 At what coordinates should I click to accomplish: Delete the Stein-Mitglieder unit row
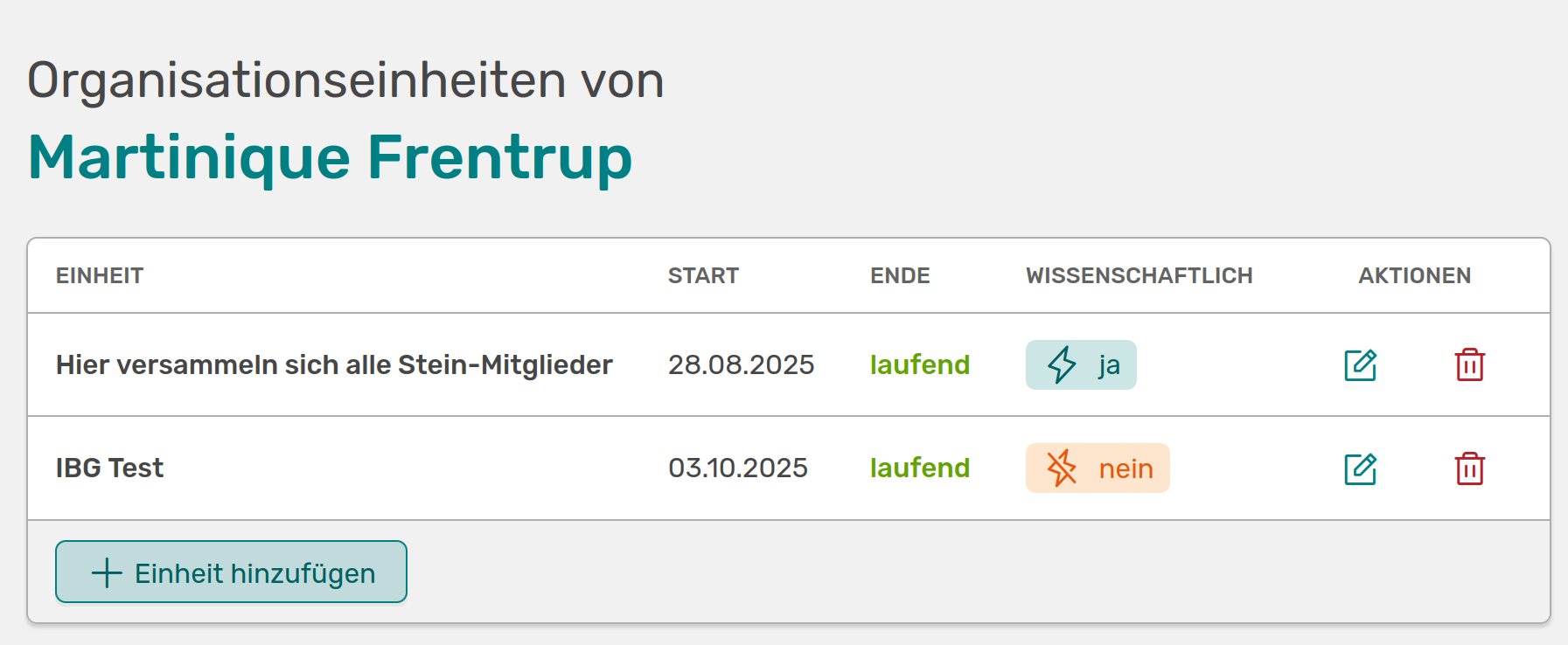click(x=1469, y=365)
